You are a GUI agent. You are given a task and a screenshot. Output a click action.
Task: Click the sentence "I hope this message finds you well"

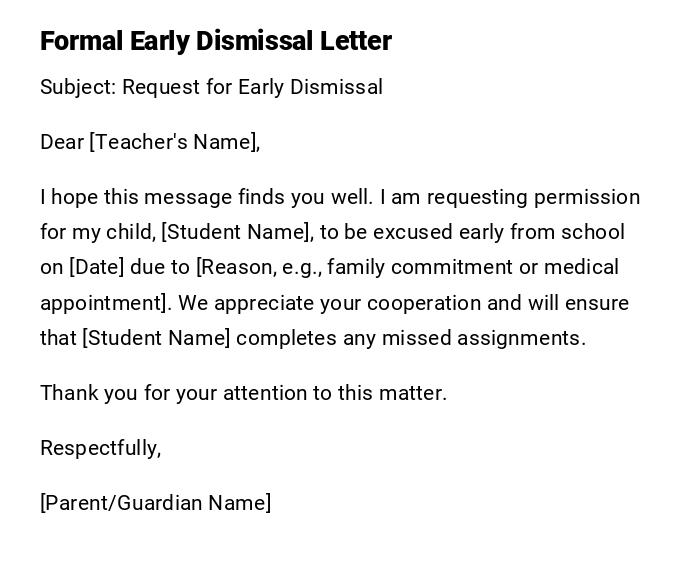coord(206,197)
